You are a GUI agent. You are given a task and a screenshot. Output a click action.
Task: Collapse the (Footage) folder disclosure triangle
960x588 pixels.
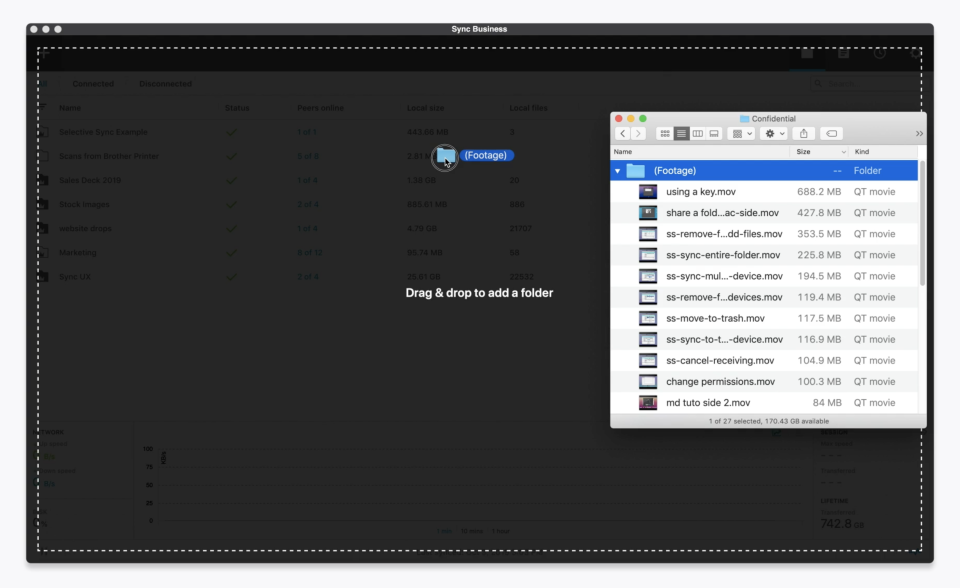(x=619, y=170)
